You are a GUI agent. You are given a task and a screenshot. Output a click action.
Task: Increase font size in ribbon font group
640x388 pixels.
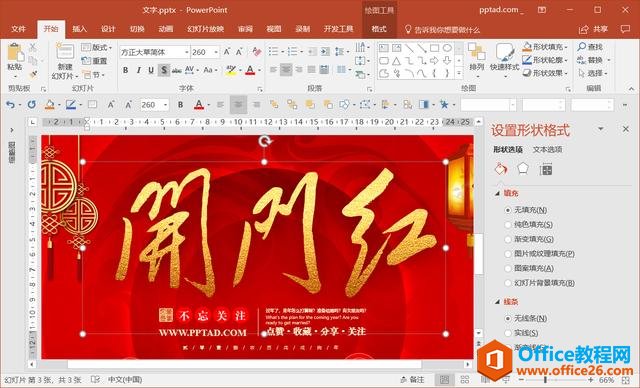pos(227,52)
